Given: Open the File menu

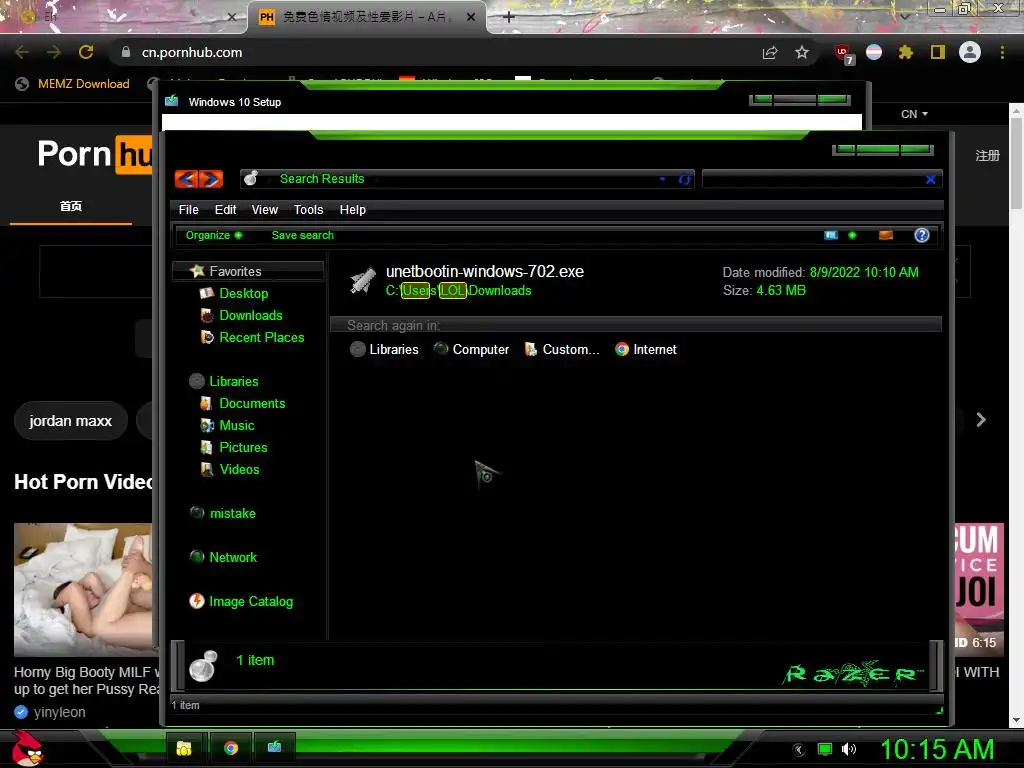Looking at the screenshot, I should tap(189, 210).
